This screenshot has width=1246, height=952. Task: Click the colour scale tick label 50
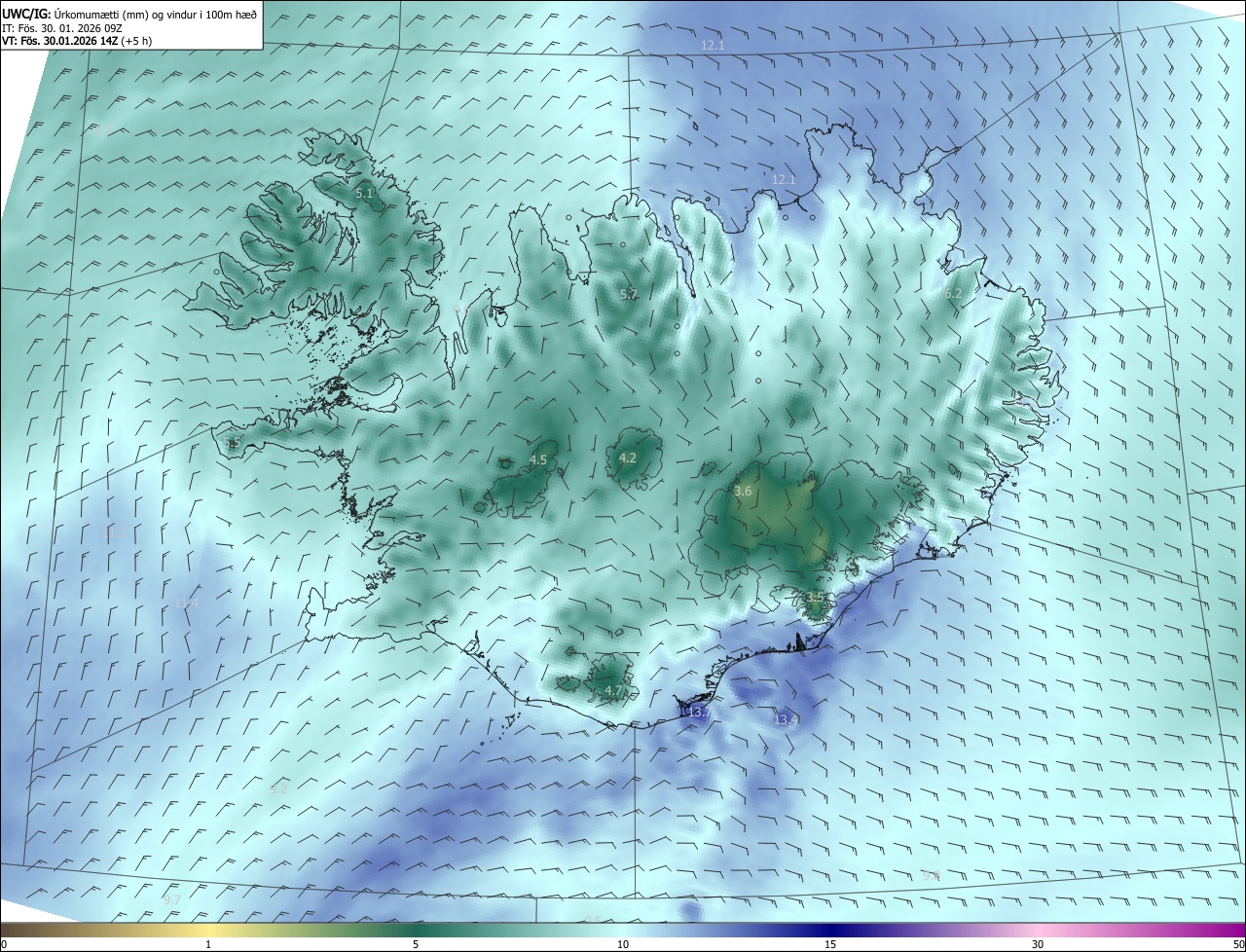tap(1238, 944)
